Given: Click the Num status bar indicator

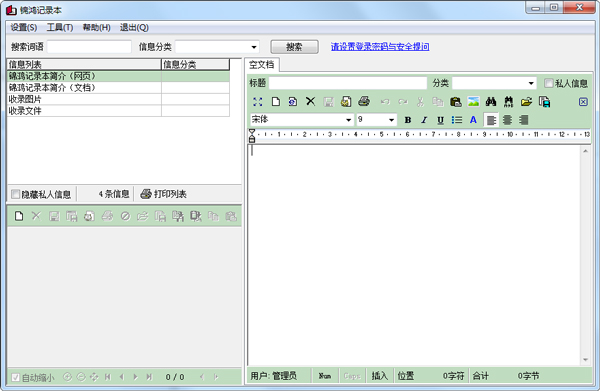Looking at the screenshot, I should 325,376.
